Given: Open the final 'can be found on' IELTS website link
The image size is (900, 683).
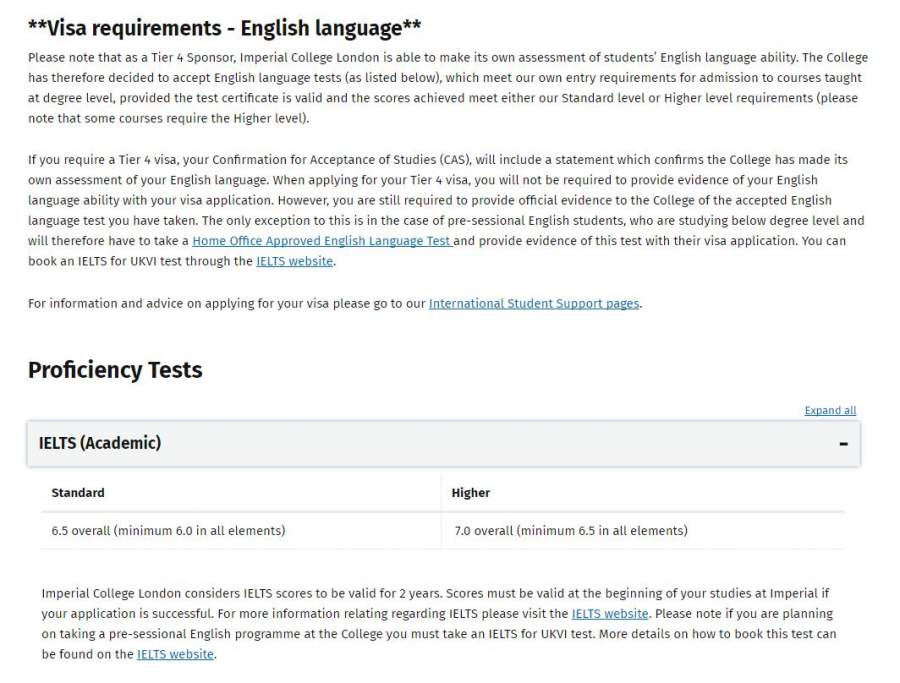Looking at the screenshot, I should click(x=175, y=655).
